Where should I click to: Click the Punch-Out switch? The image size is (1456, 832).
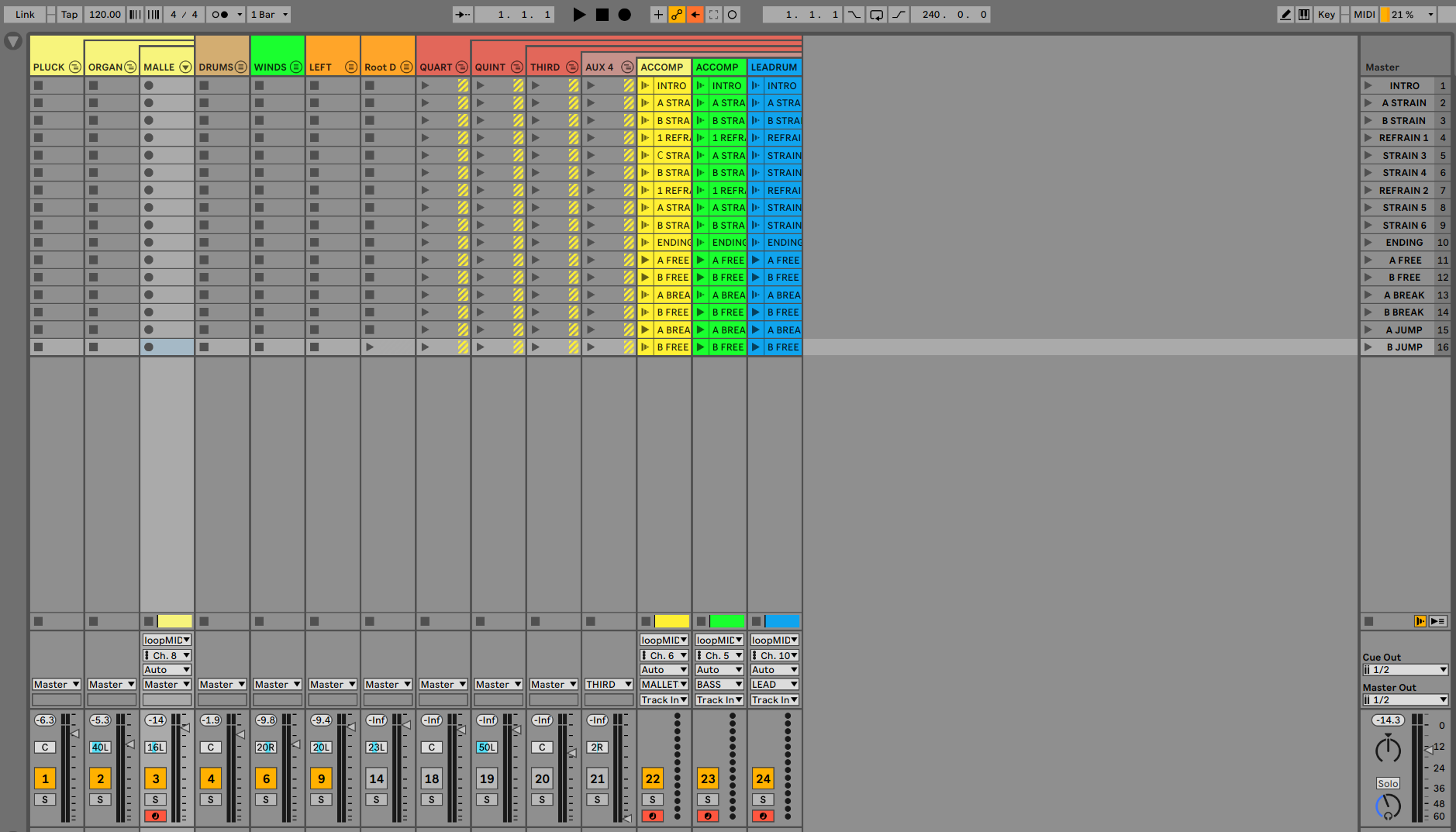(899, 15)
